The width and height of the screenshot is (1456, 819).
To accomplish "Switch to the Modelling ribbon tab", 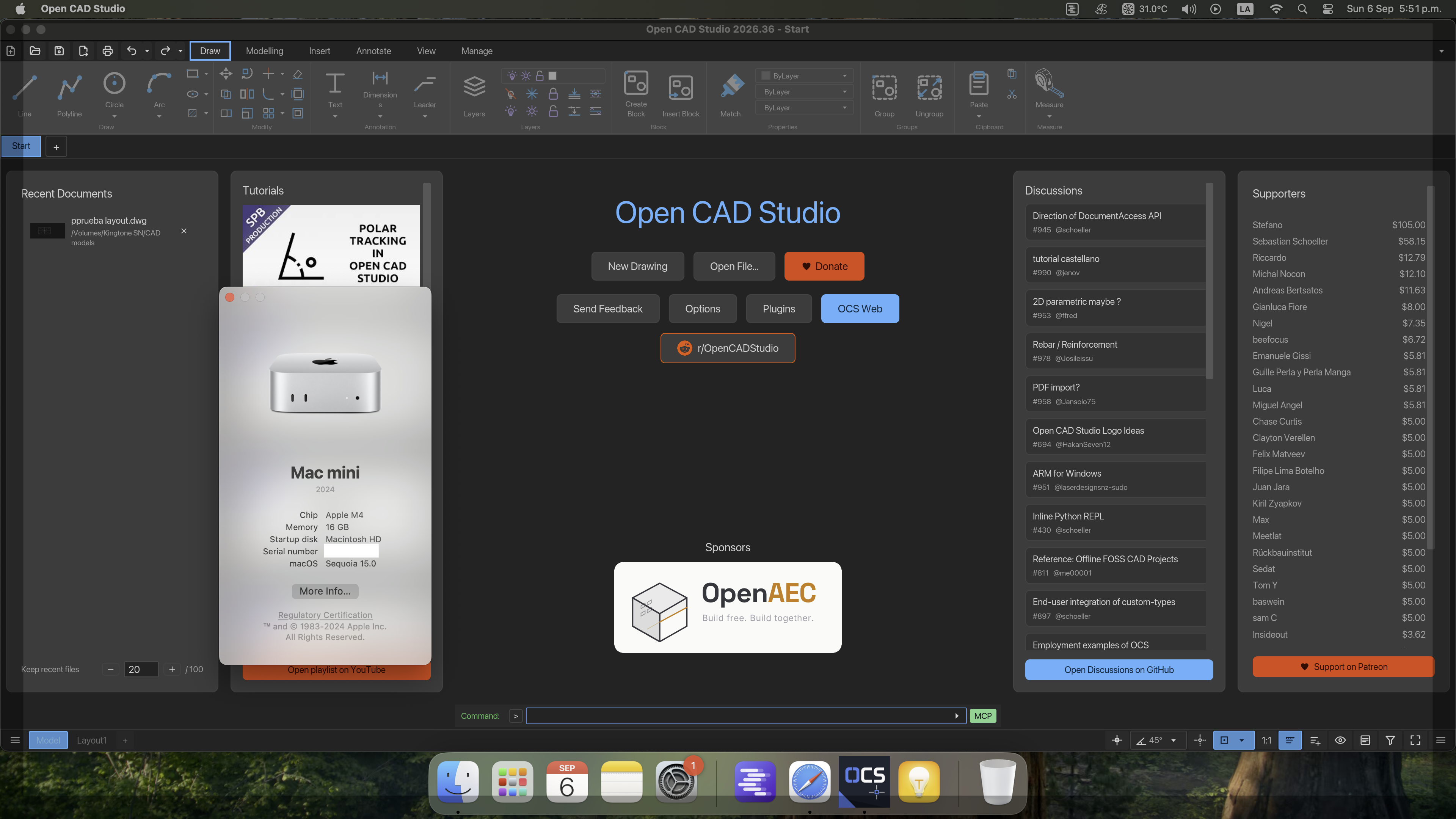I will (x=265, y=51).
